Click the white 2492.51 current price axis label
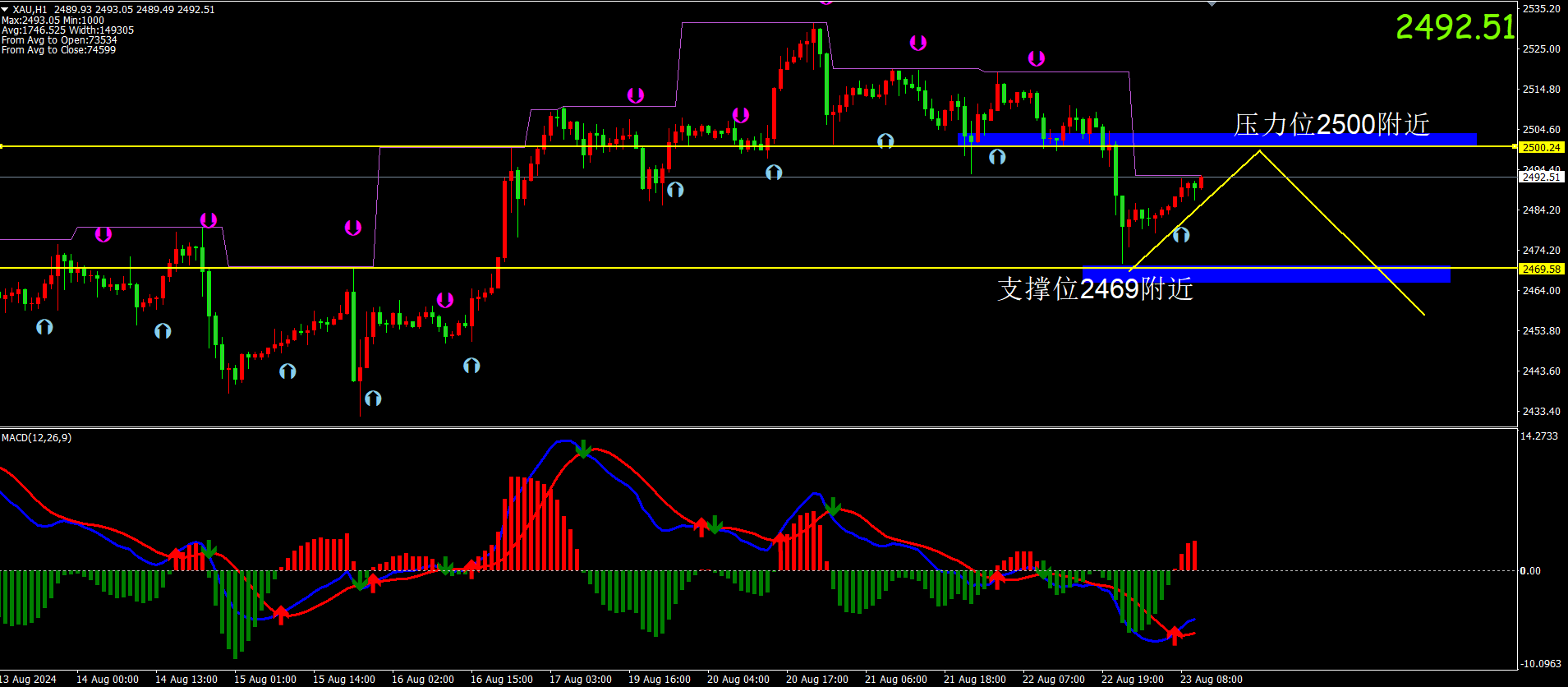Image resolution: width=1568 pixels, height=687 pixels. click(x=1540, y=177)
